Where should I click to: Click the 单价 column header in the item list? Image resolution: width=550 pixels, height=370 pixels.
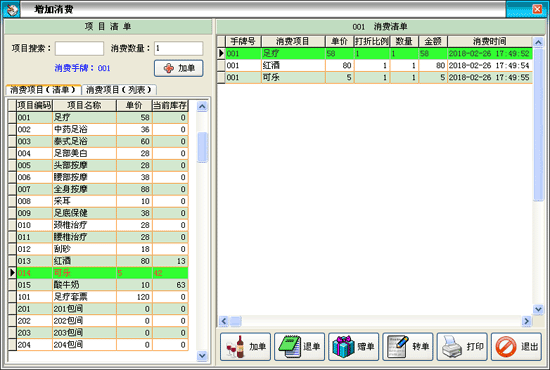134,105
